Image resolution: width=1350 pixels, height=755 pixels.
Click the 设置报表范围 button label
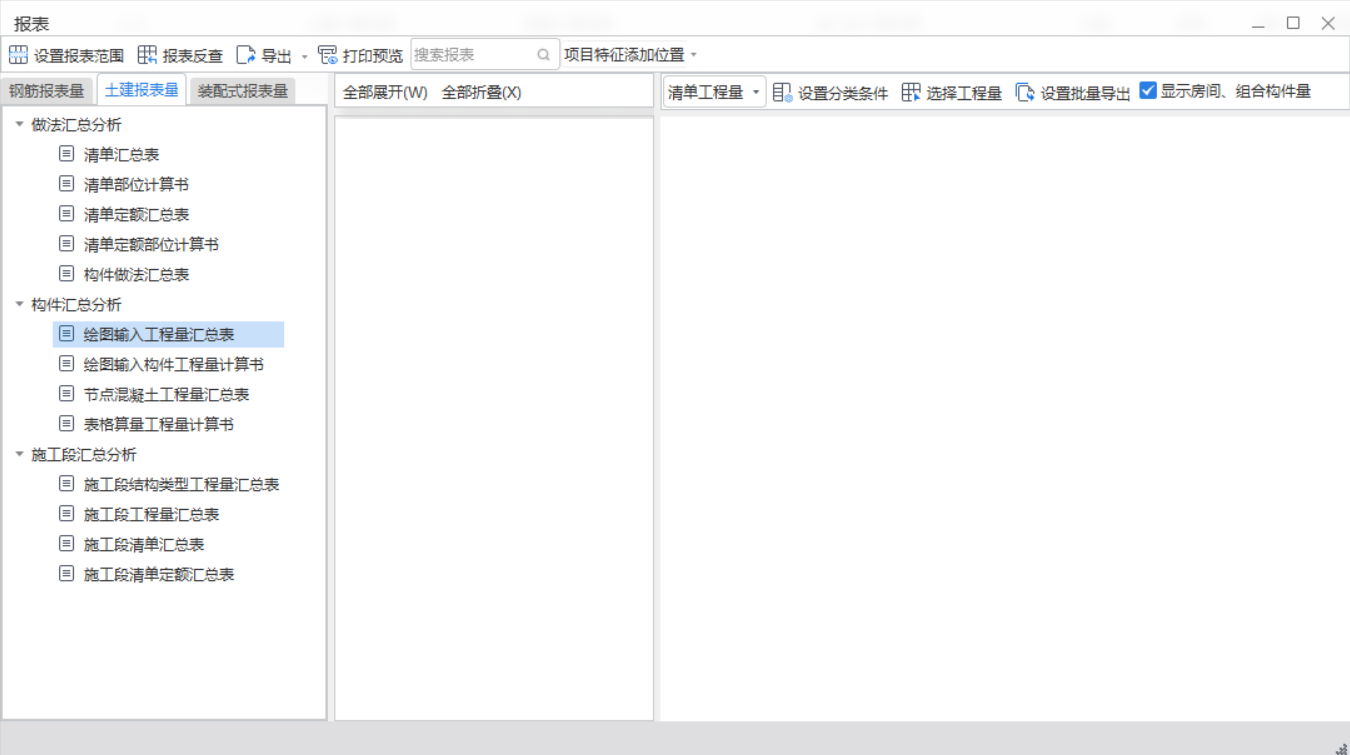(x=79, y=56)
